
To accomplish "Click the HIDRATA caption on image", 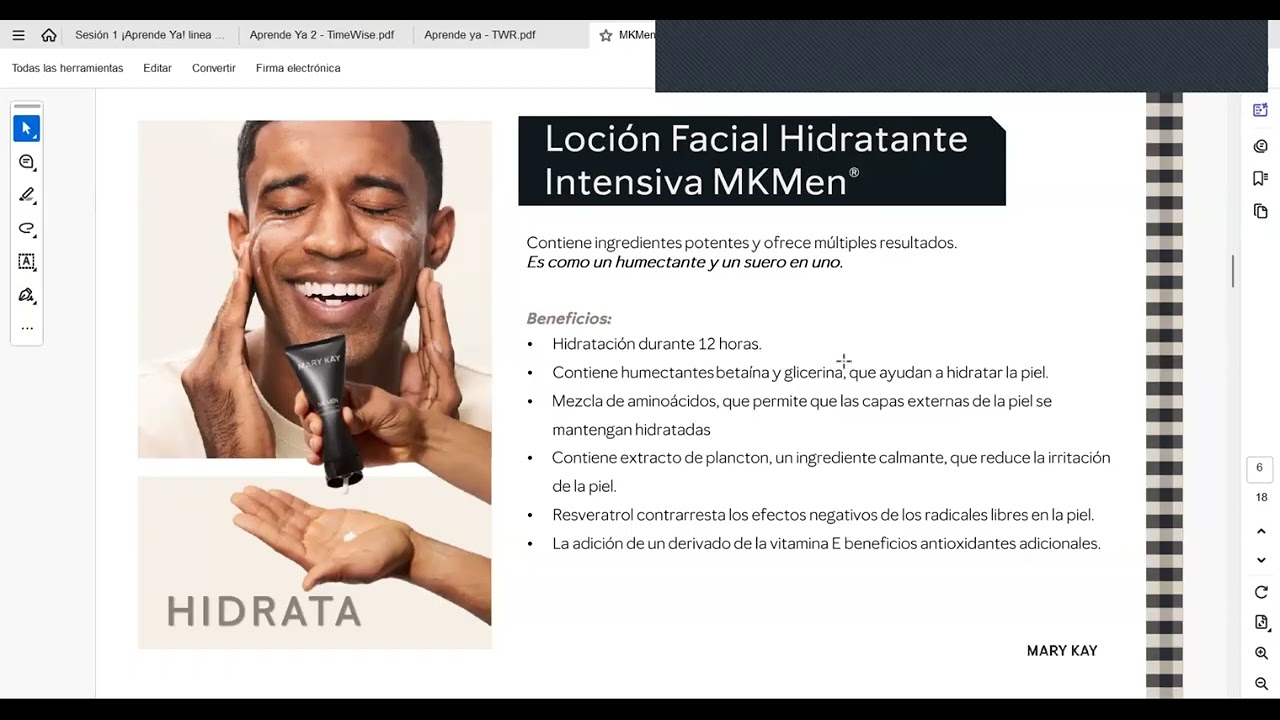I will pyautogui.click(x=264, y=611).
